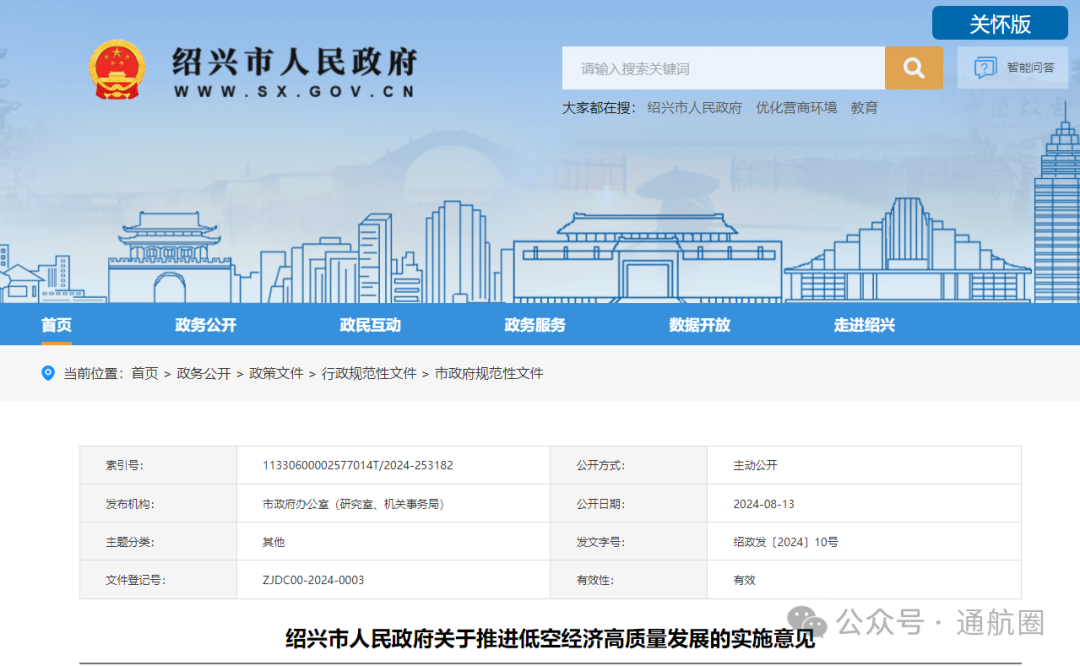The height and width of the screenshot is (666, 1080).
Task: Go to 行政规范性文件 in breadcrumb
Action: 368,373
